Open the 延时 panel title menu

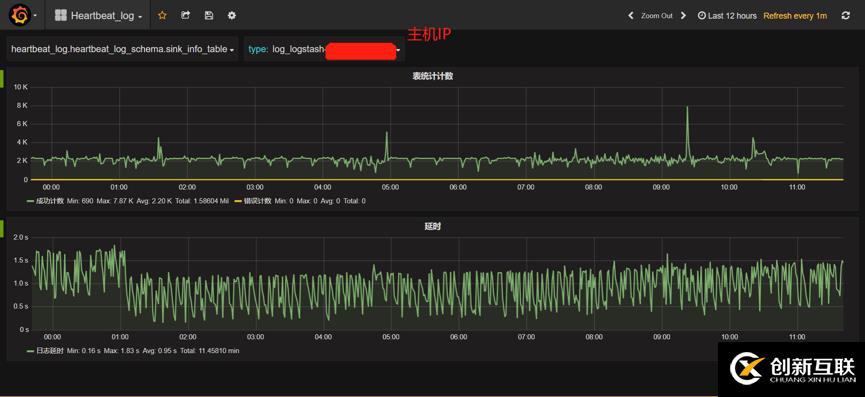point(433,226)
